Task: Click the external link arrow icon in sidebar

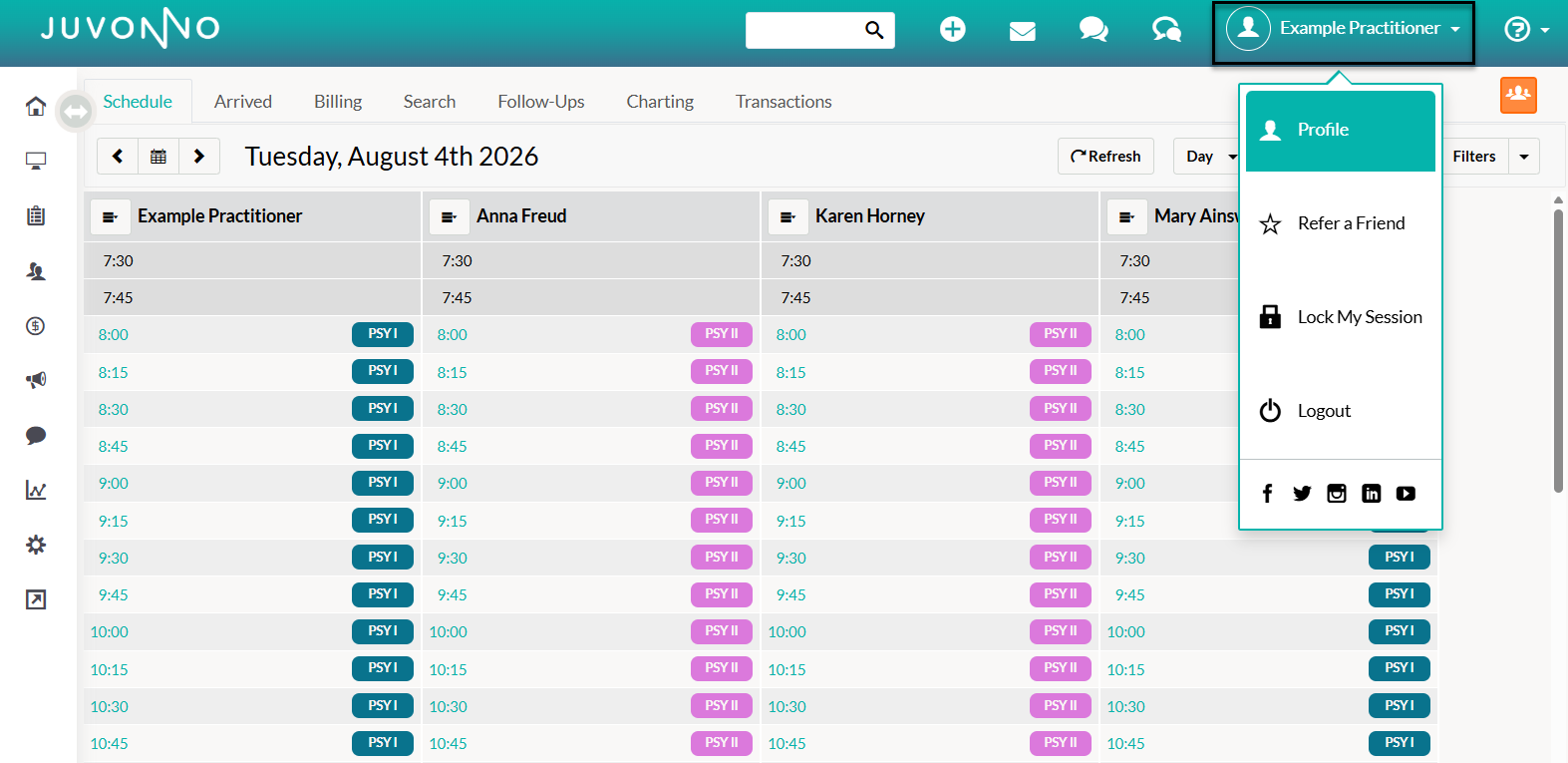Action: click(x=36, y=599)
